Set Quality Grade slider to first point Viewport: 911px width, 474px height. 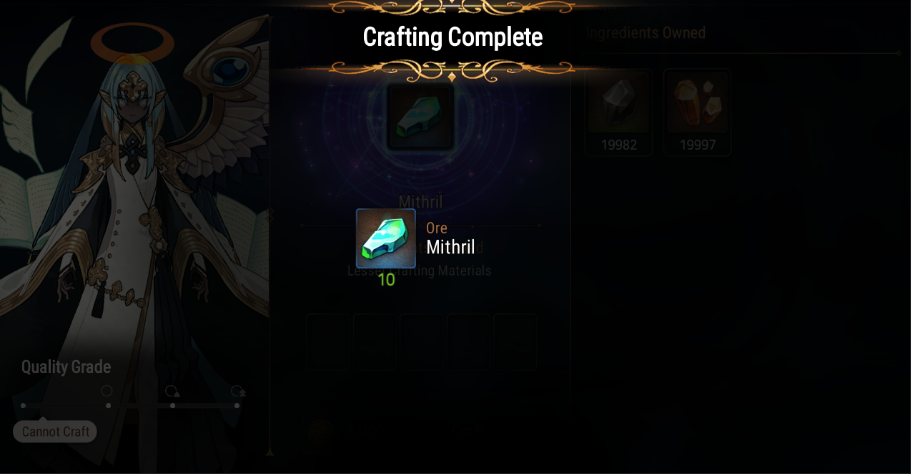pyautogui.click(x=23, y=405)
